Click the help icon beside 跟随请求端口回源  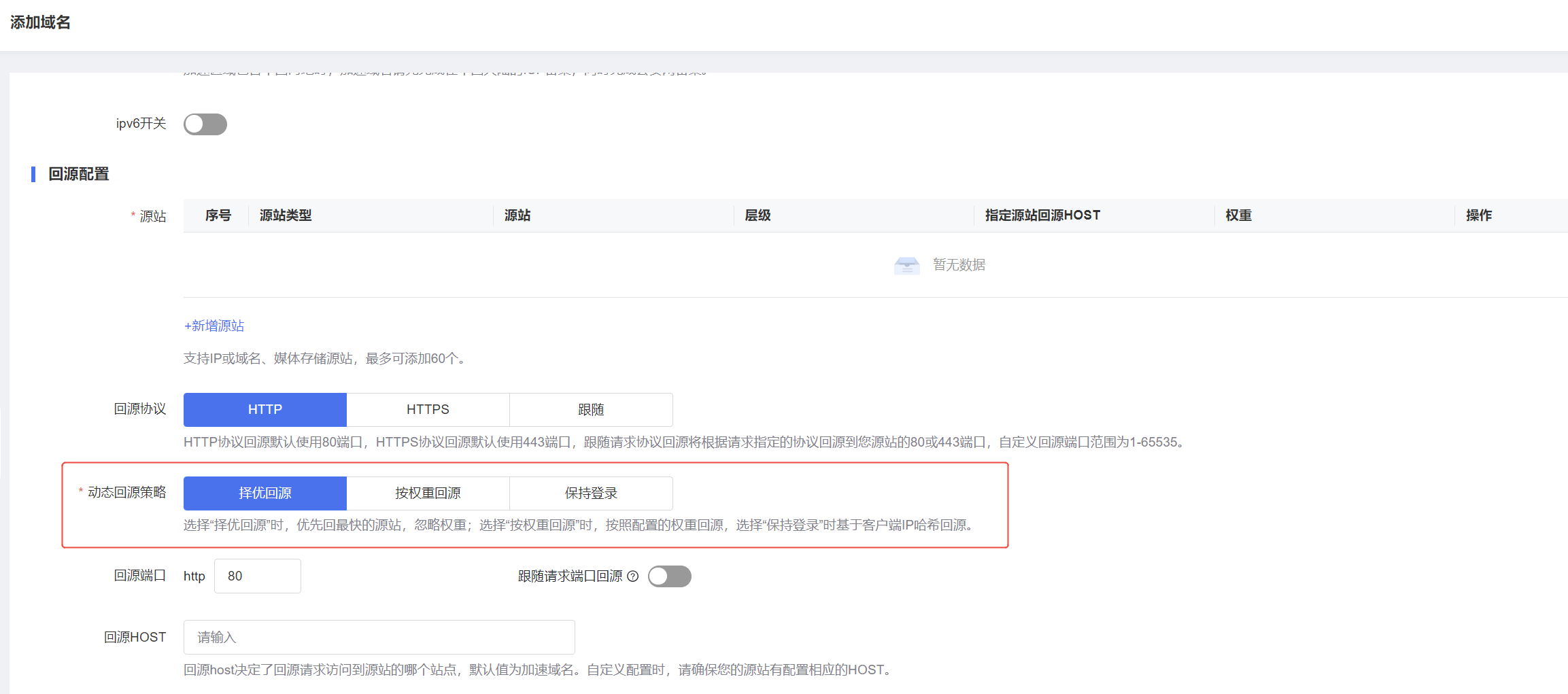point(633,576)
